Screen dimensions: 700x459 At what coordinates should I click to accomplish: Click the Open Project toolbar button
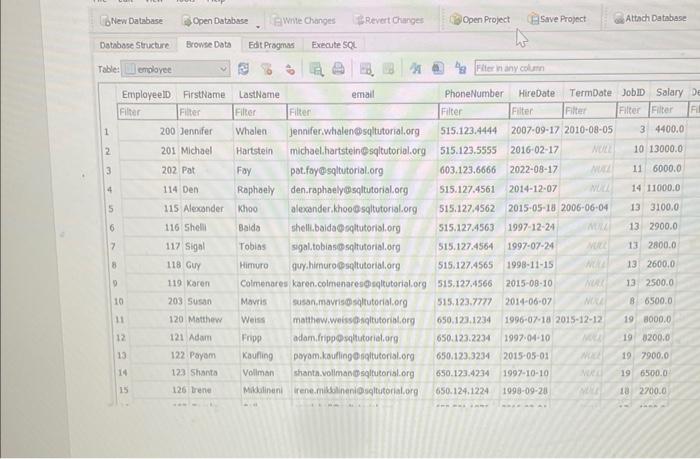(x=480, y=19)
